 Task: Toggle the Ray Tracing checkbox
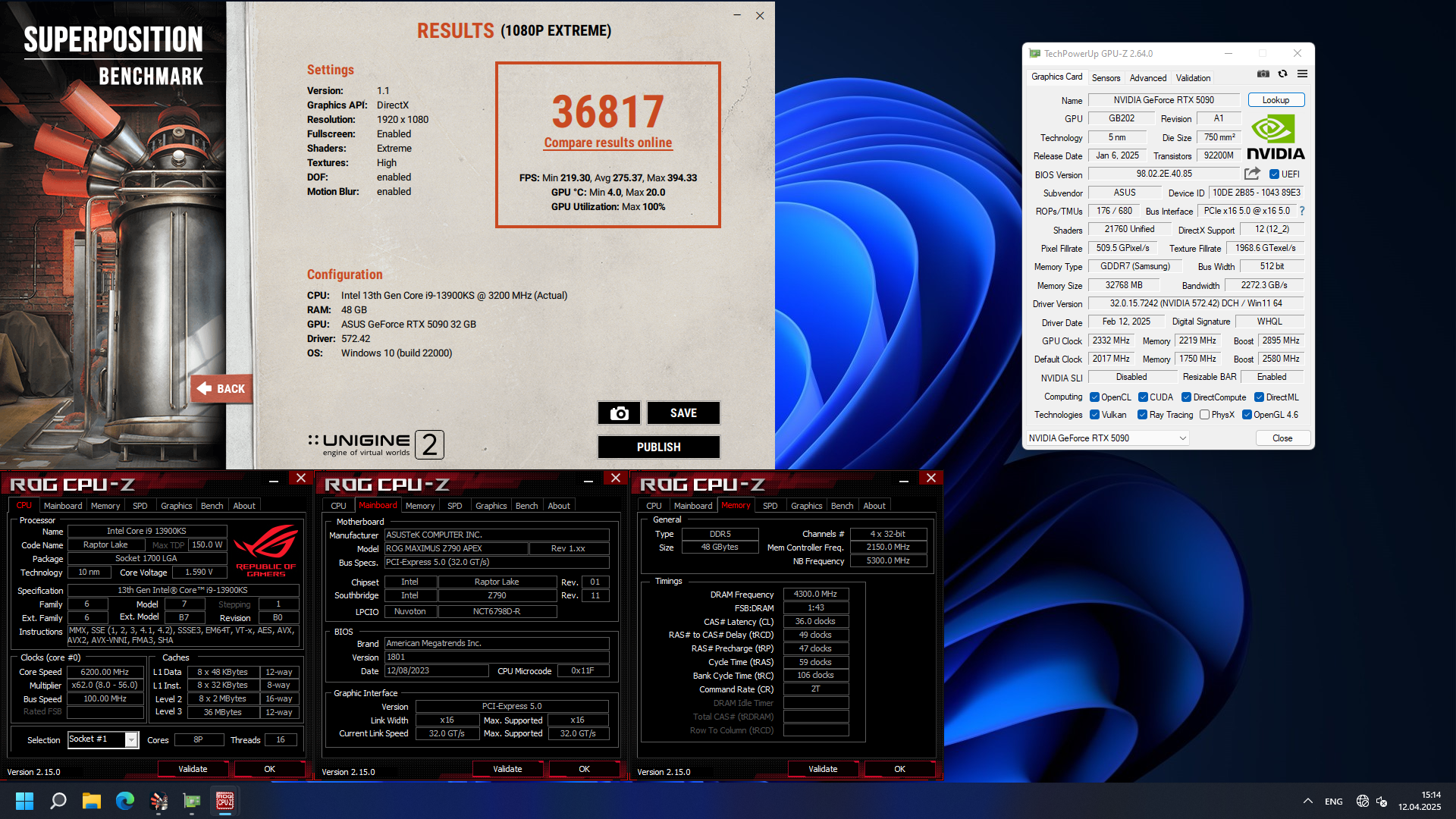click(x=1142, y=415)
